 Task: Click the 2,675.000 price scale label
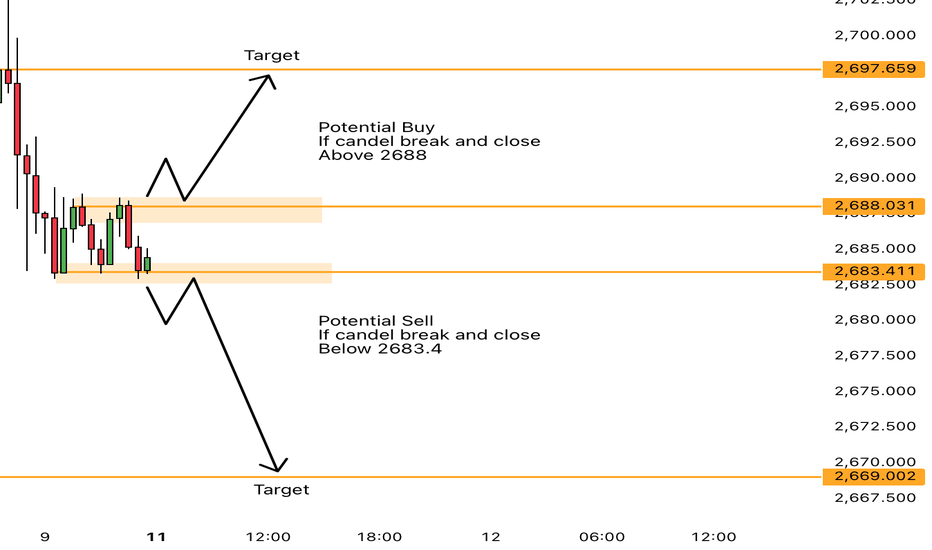coord(875,391)
